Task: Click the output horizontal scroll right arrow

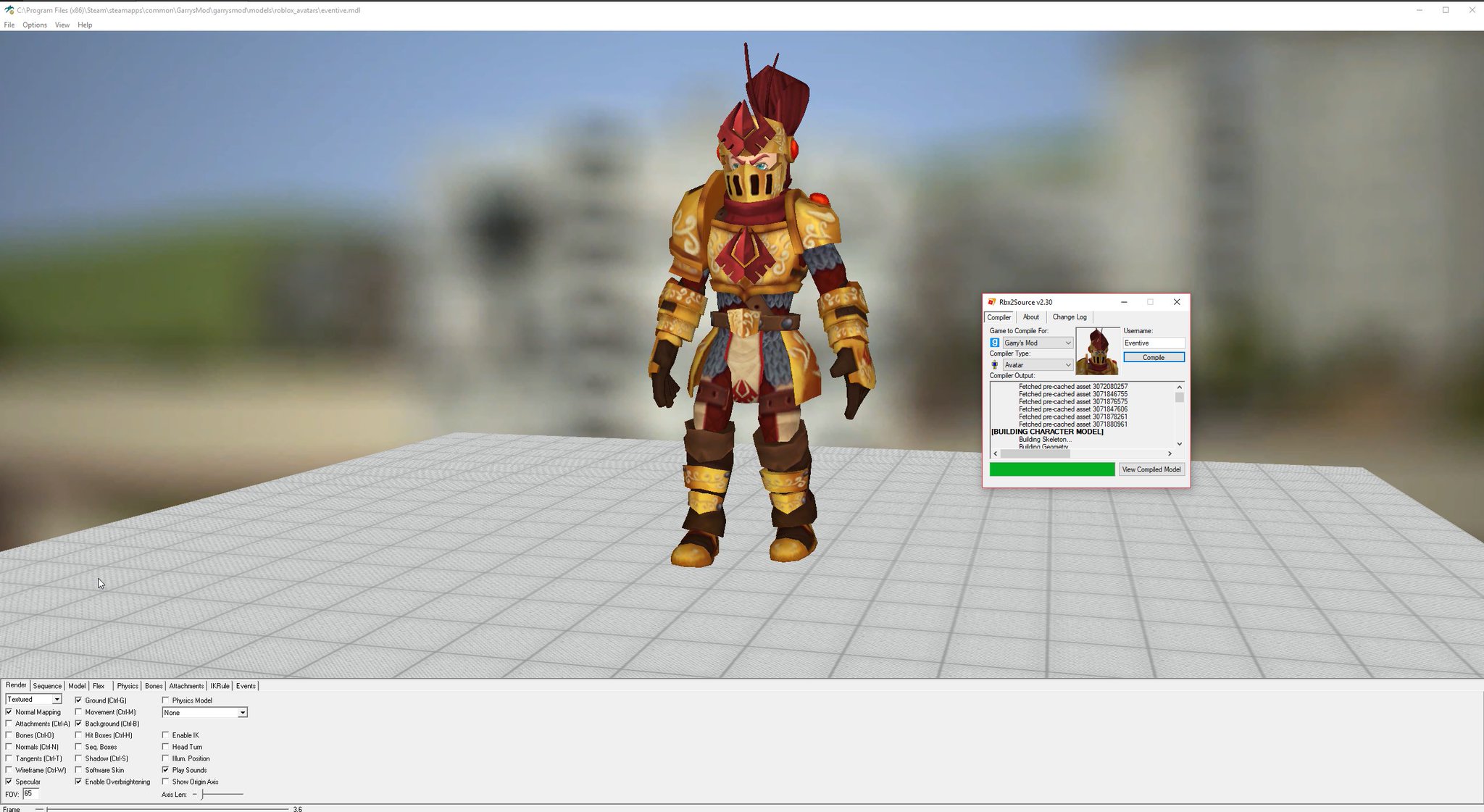Action: point(1170,453)
